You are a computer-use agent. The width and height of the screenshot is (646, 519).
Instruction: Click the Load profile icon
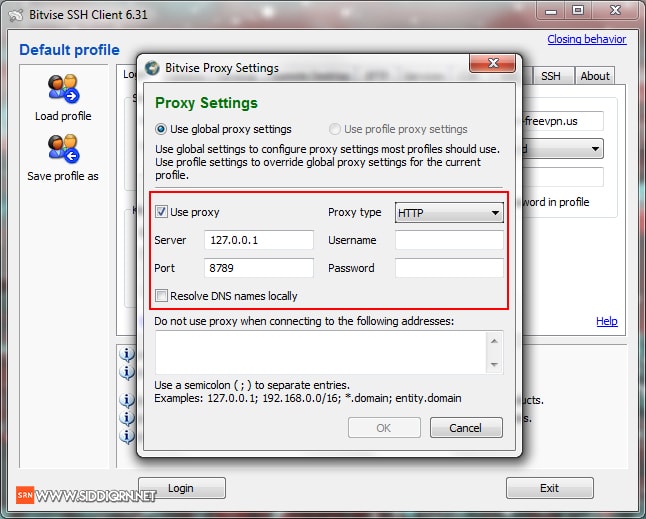tap(63, 89)
